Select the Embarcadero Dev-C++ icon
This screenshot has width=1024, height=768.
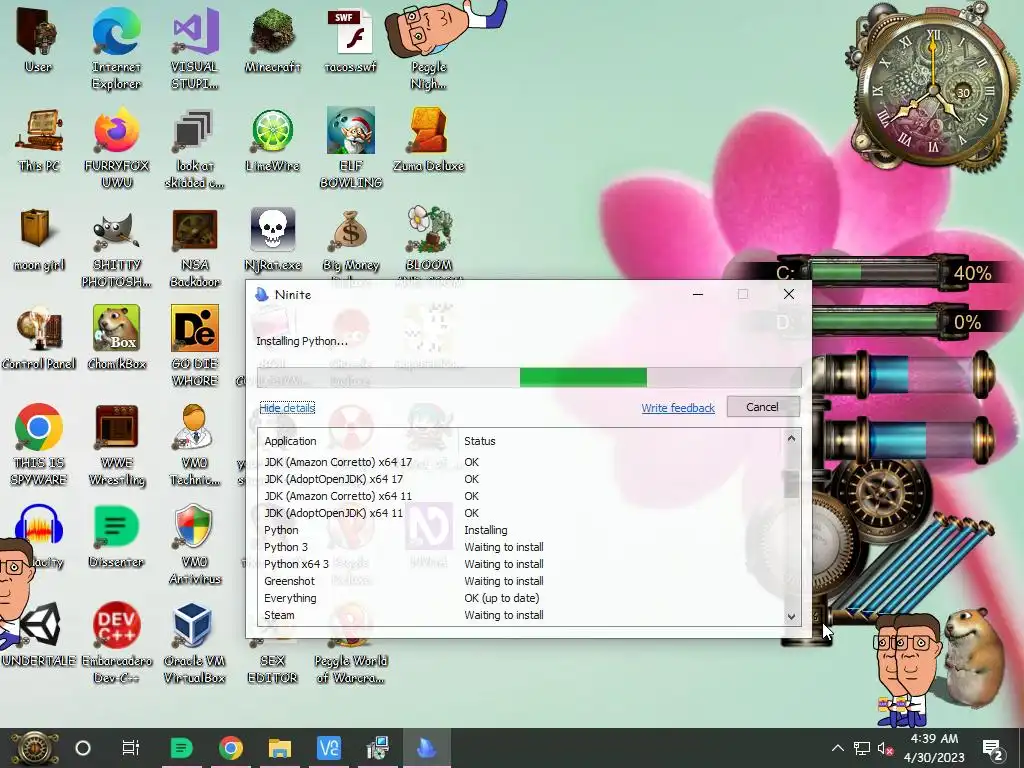(116, 643)
